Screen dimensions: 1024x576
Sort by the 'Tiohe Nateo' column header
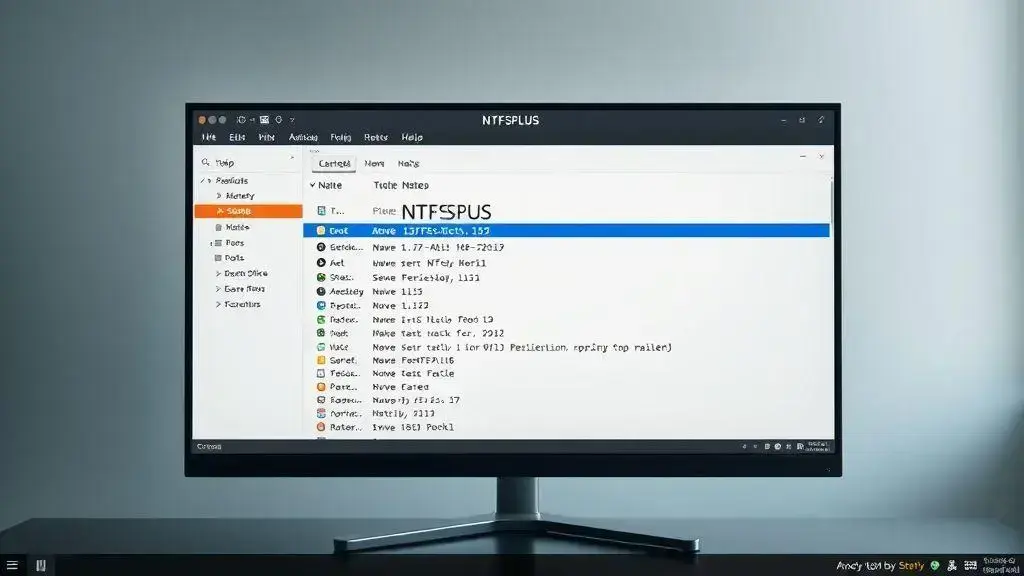(x=401, y=185)
